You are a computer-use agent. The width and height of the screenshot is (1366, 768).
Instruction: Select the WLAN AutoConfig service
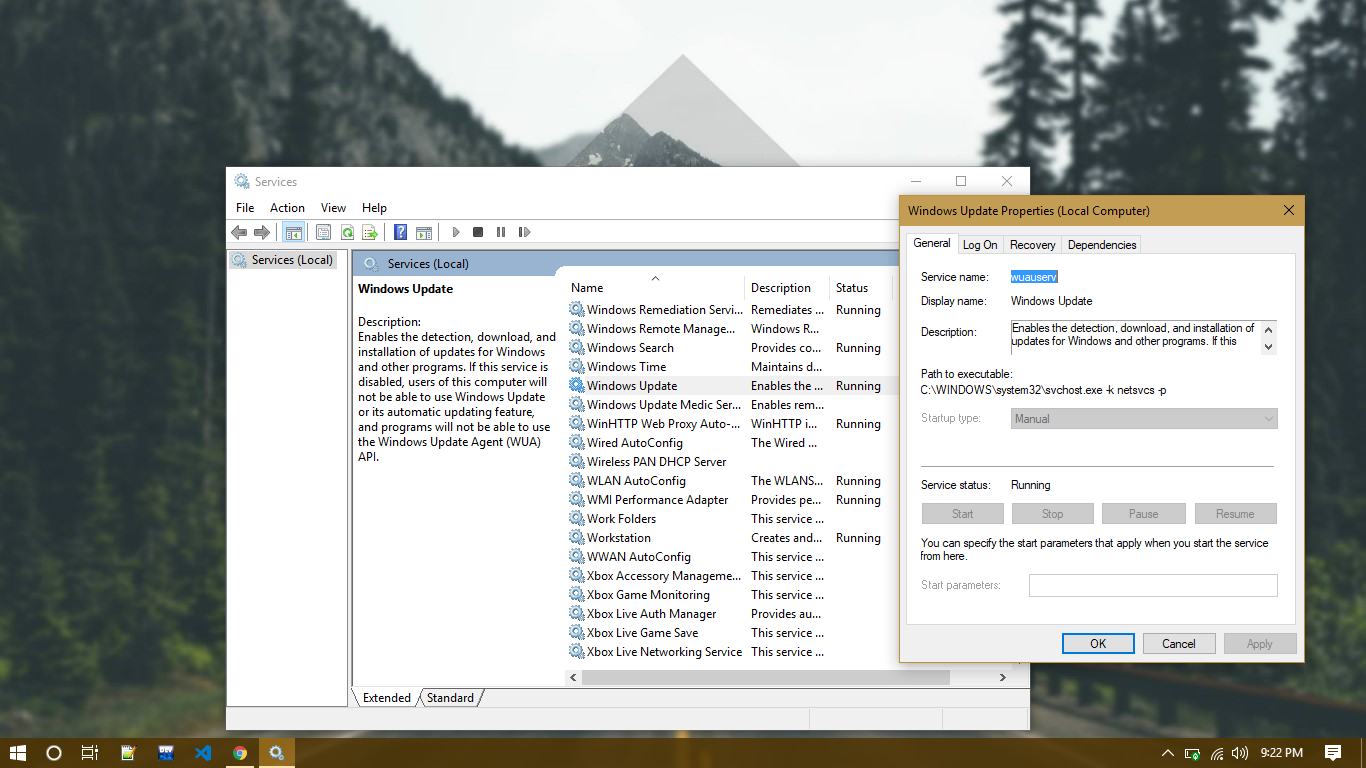(731, 481)
